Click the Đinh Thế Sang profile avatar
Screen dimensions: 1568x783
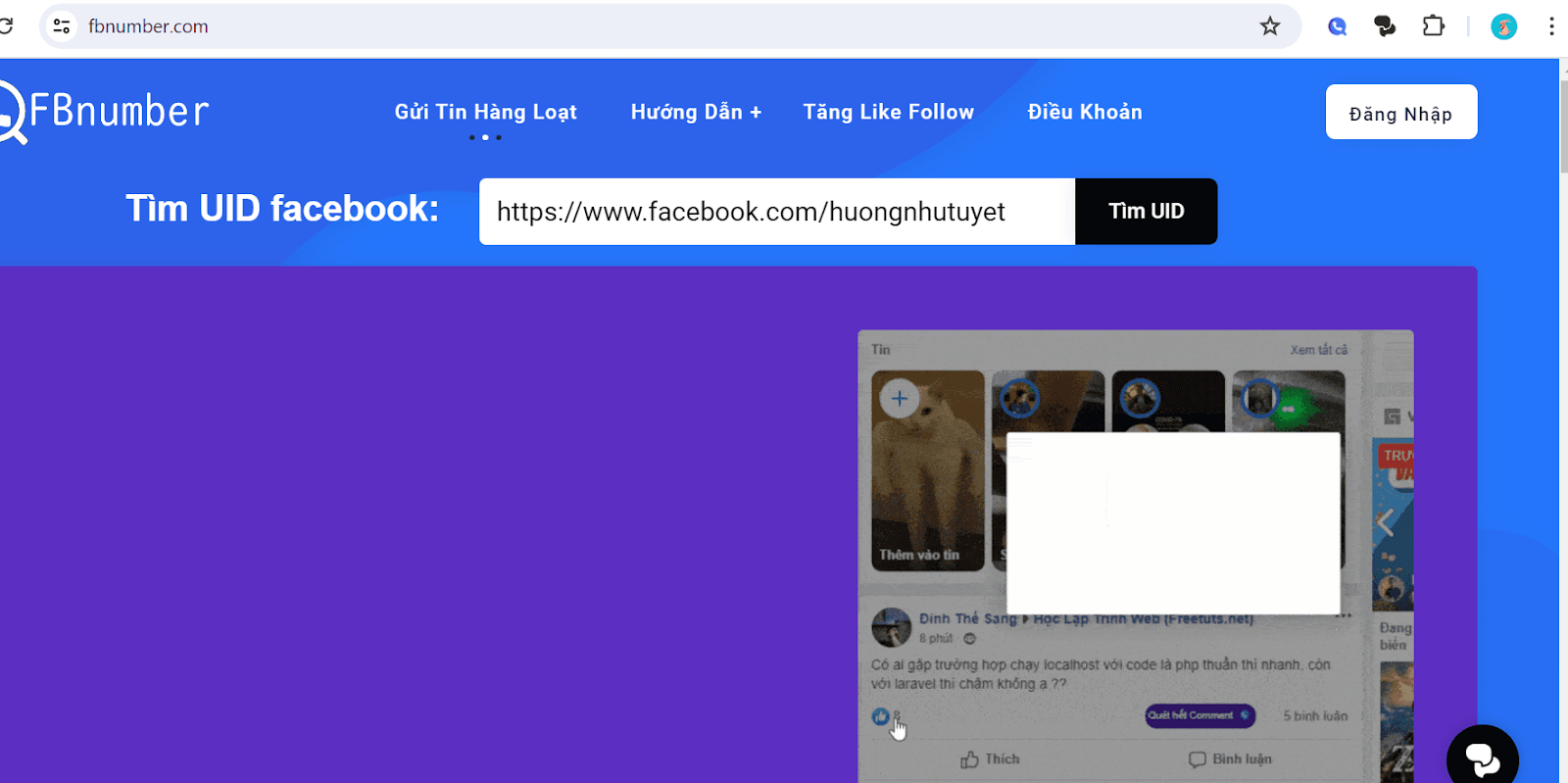pos(892,628)
